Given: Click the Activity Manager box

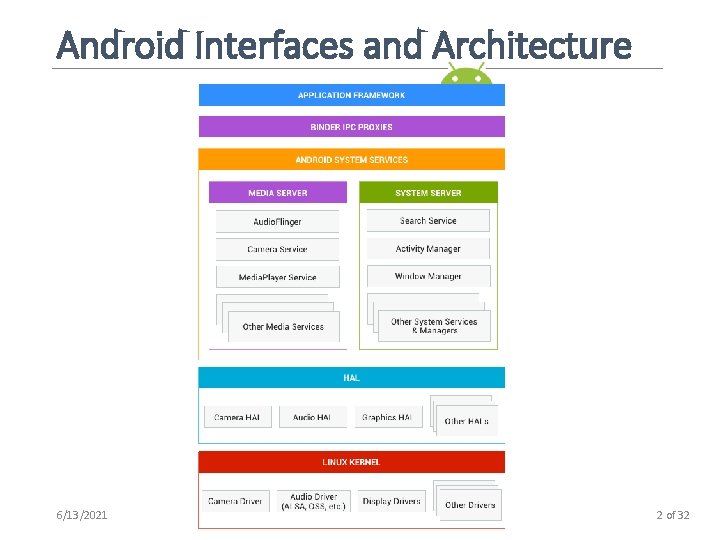Looking at the screenshot, I should (428, 248).
